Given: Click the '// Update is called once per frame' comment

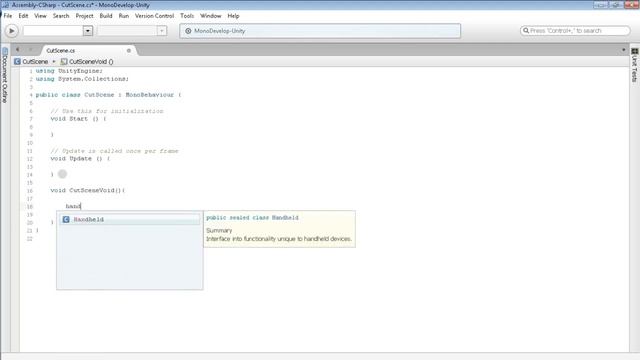Looking at the screenshot, I should click(115, 151).
